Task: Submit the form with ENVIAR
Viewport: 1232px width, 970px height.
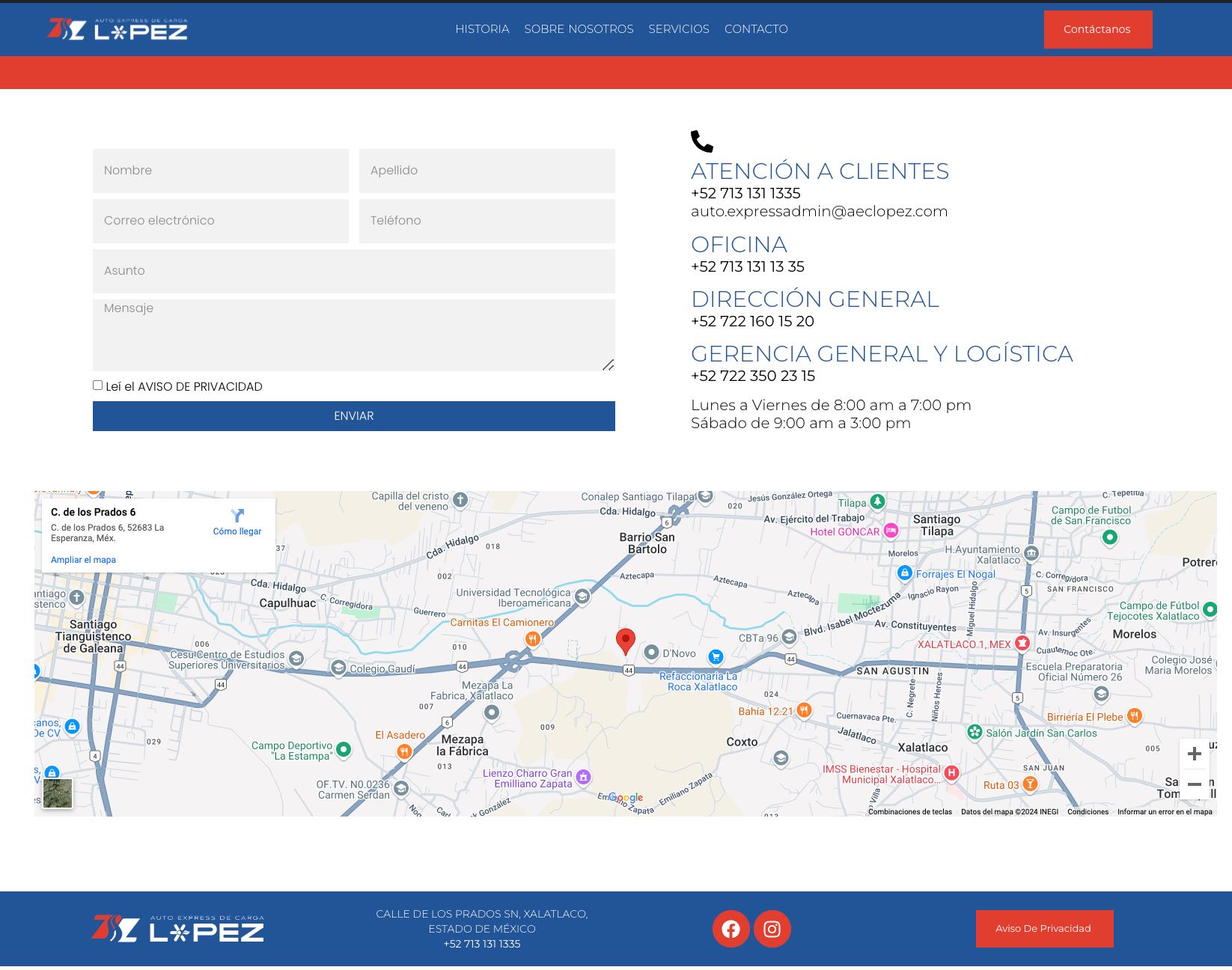Action: [x=354, y=416]
